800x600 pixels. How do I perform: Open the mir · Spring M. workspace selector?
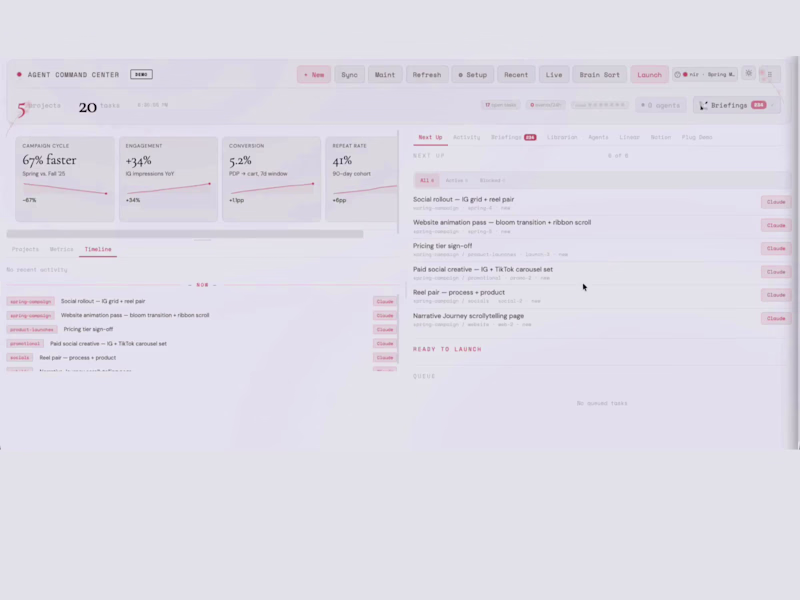(x=705, y=74)
